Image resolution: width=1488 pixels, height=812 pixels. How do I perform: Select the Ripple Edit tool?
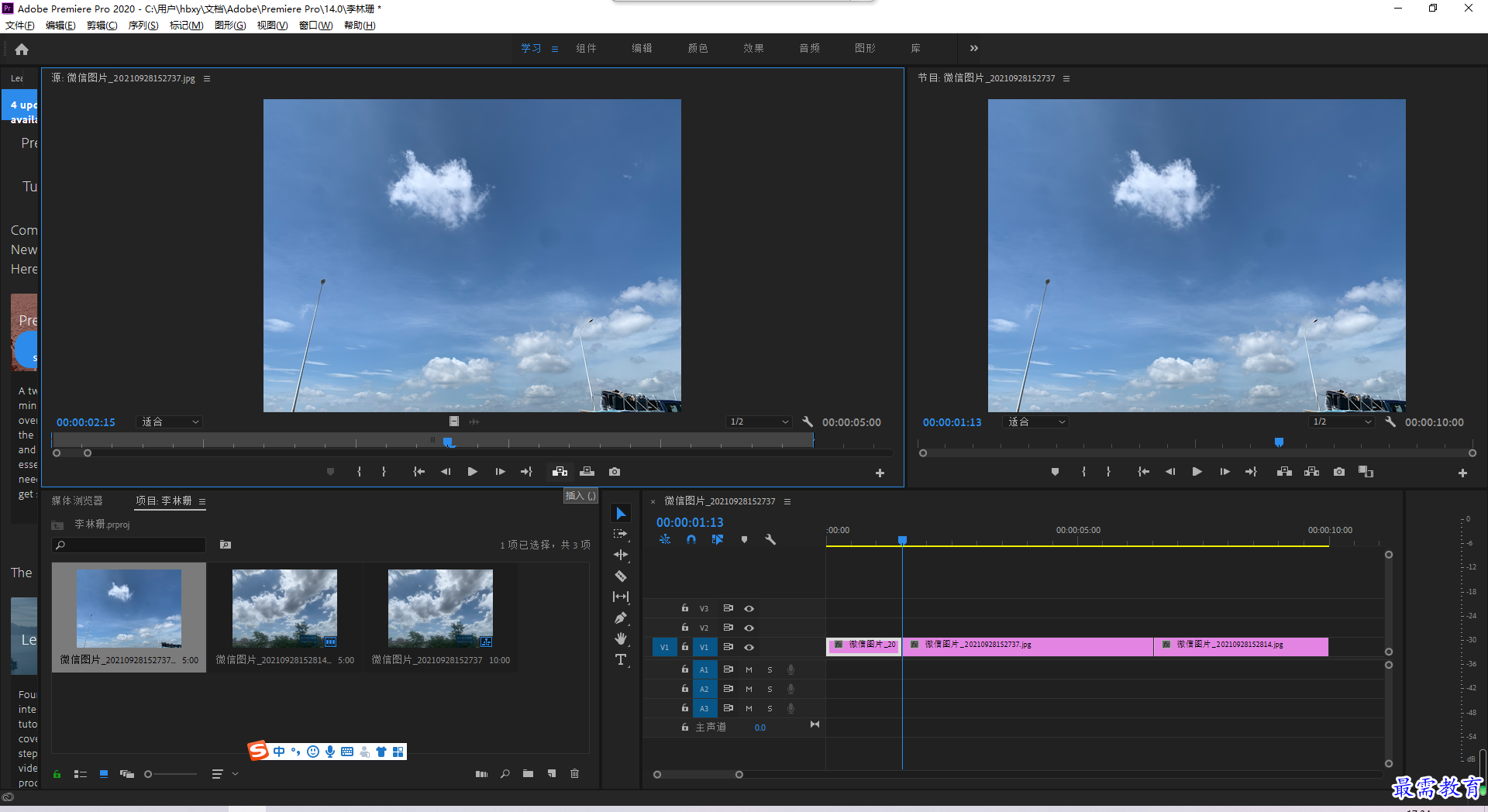click(621, 555)
